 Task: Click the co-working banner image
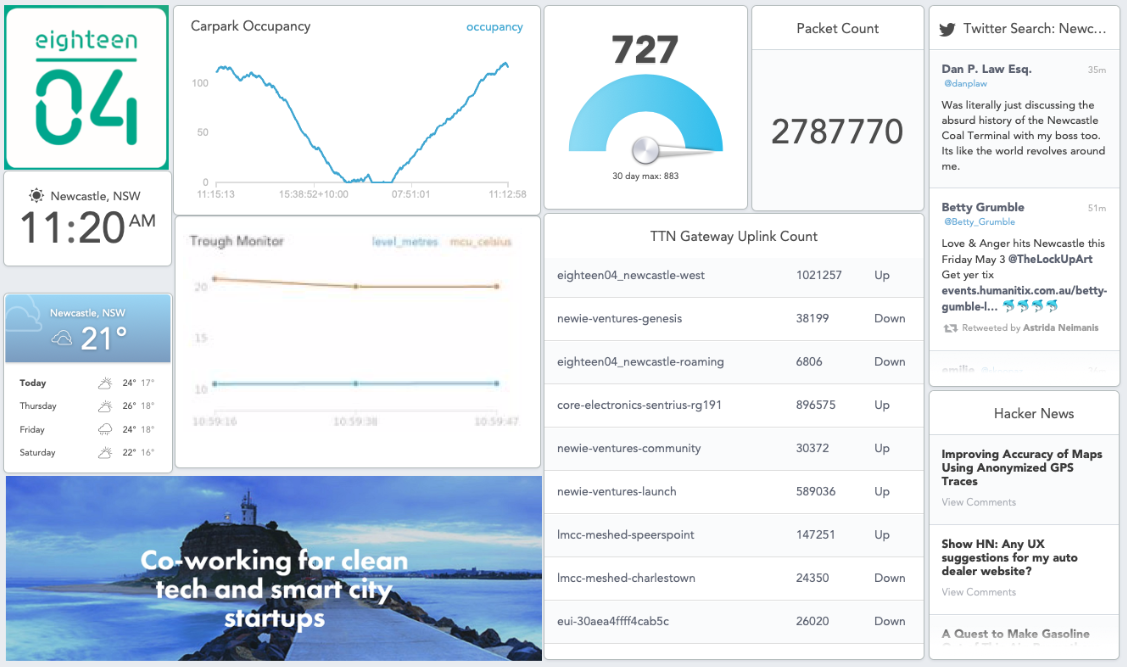[274, 568]
